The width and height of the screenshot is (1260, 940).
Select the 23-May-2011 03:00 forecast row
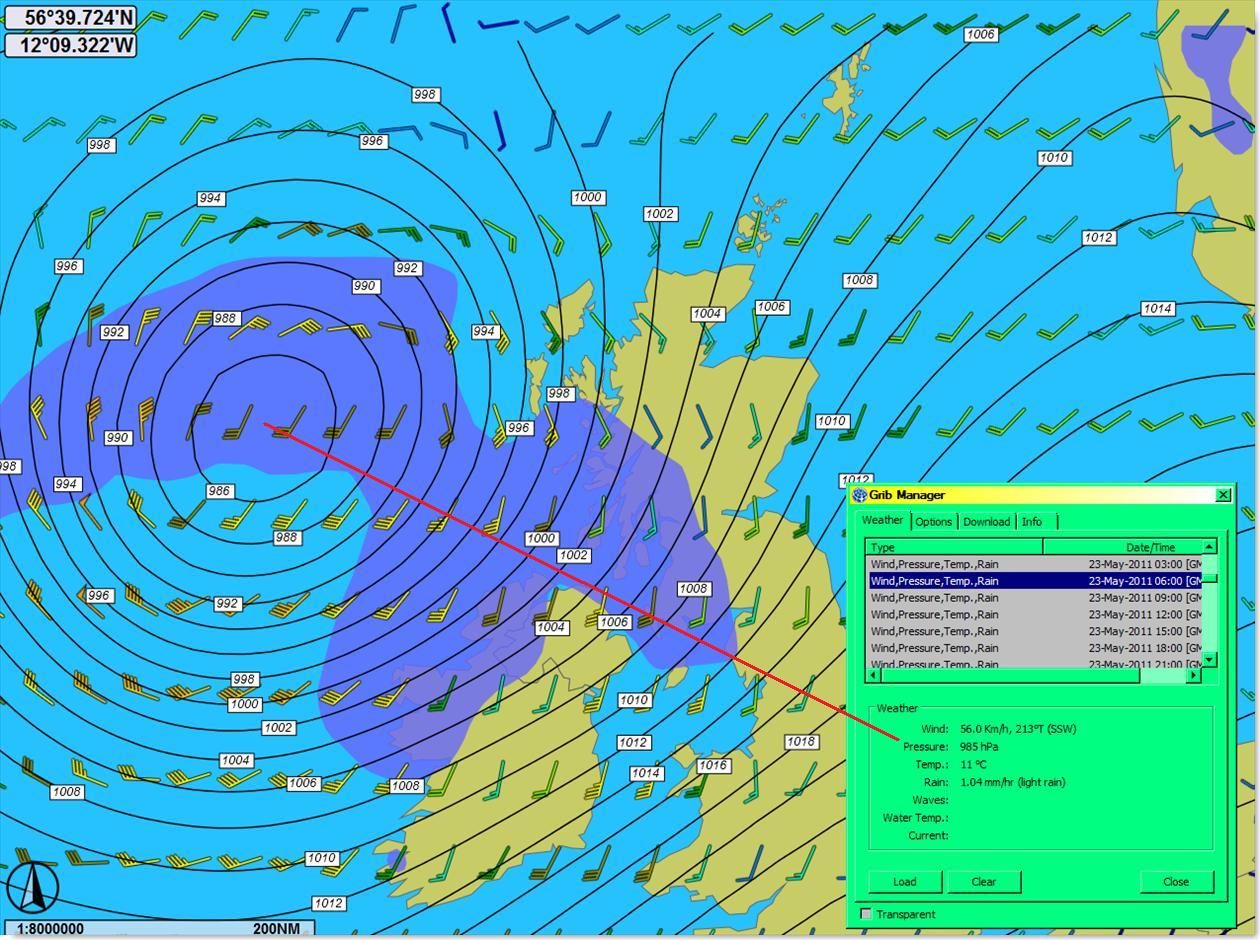point(1034,564)
